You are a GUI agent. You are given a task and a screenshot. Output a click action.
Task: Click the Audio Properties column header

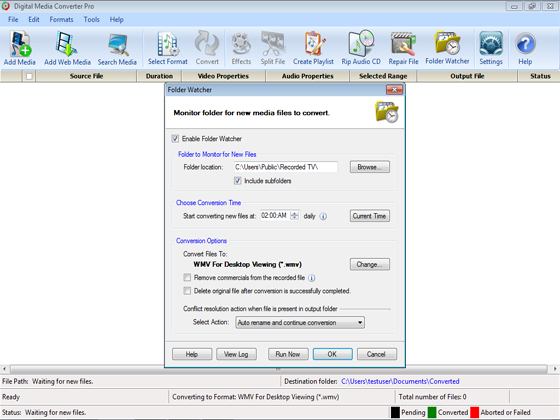(x=307, y=76)
